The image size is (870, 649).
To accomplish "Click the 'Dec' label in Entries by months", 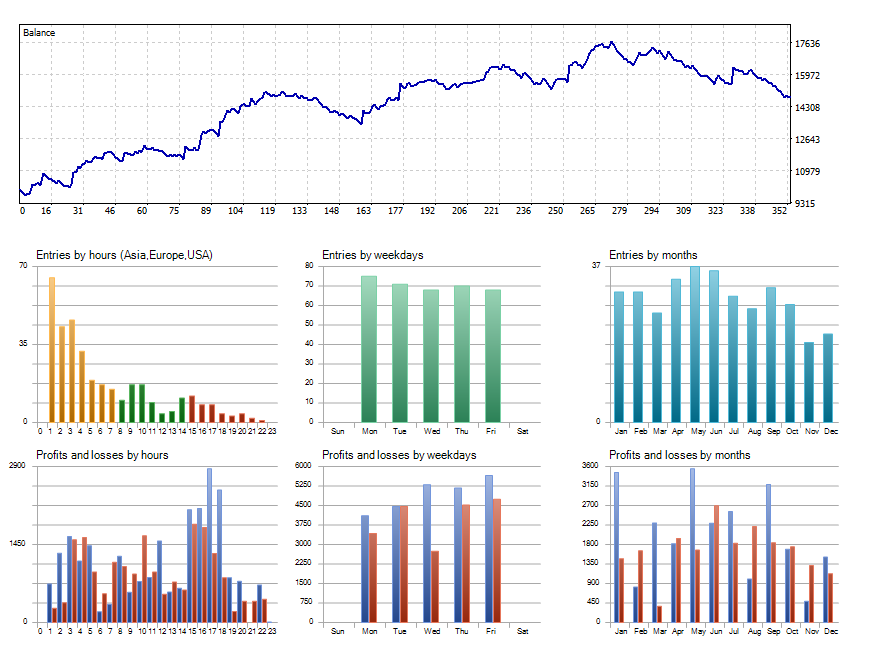I will (831, 431).
